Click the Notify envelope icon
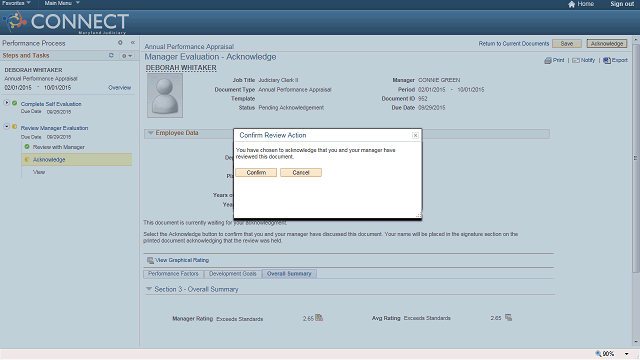The image size is (640, 360). [x=576, y=60]
